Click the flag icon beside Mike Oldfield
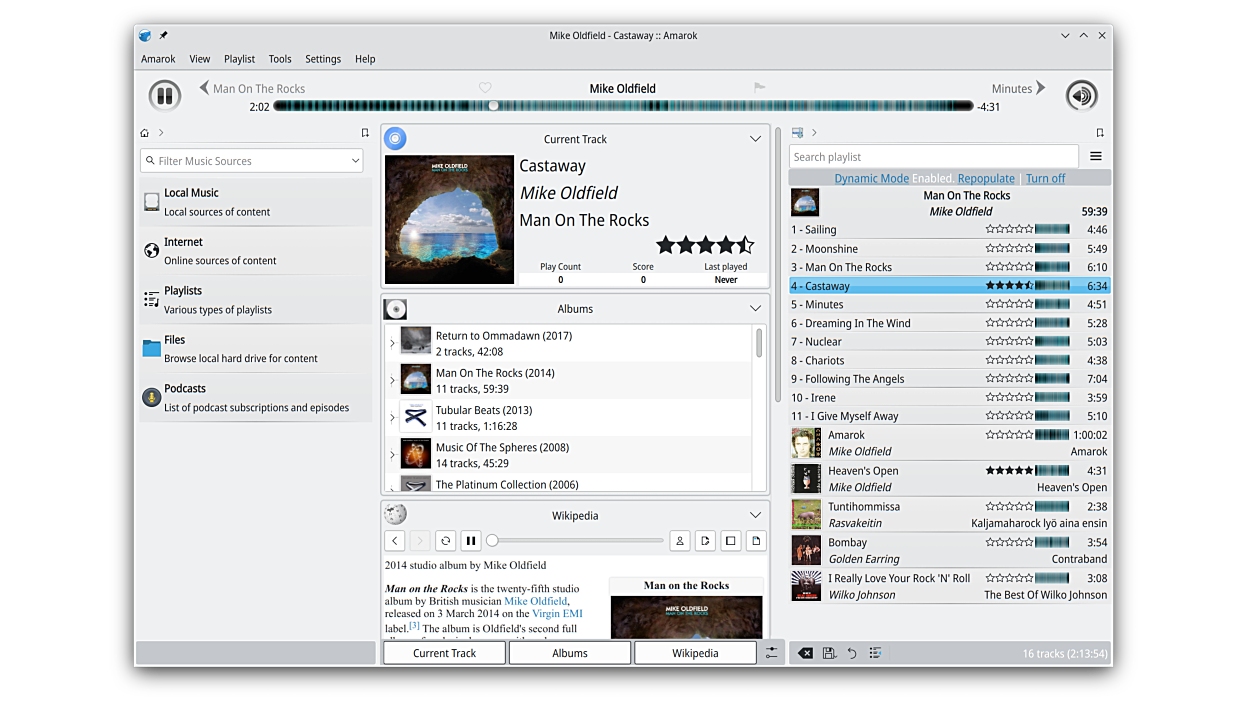 pos(759,88)
